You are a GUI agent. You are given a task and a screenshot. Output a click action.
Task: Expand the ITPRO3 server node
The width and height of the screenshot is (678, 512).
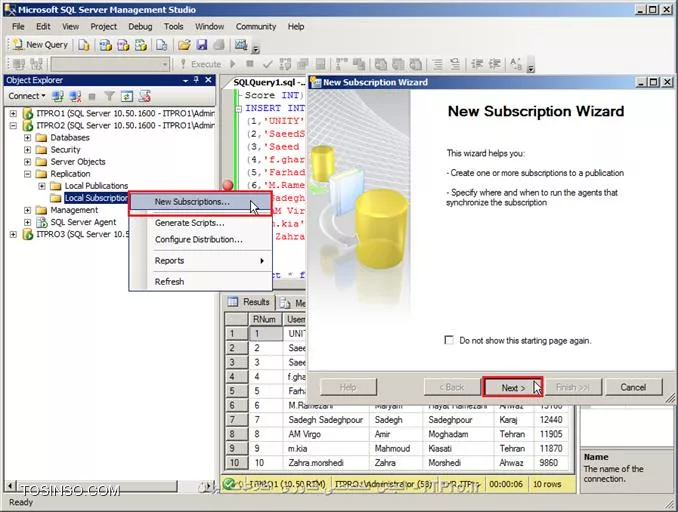[13, 234]
